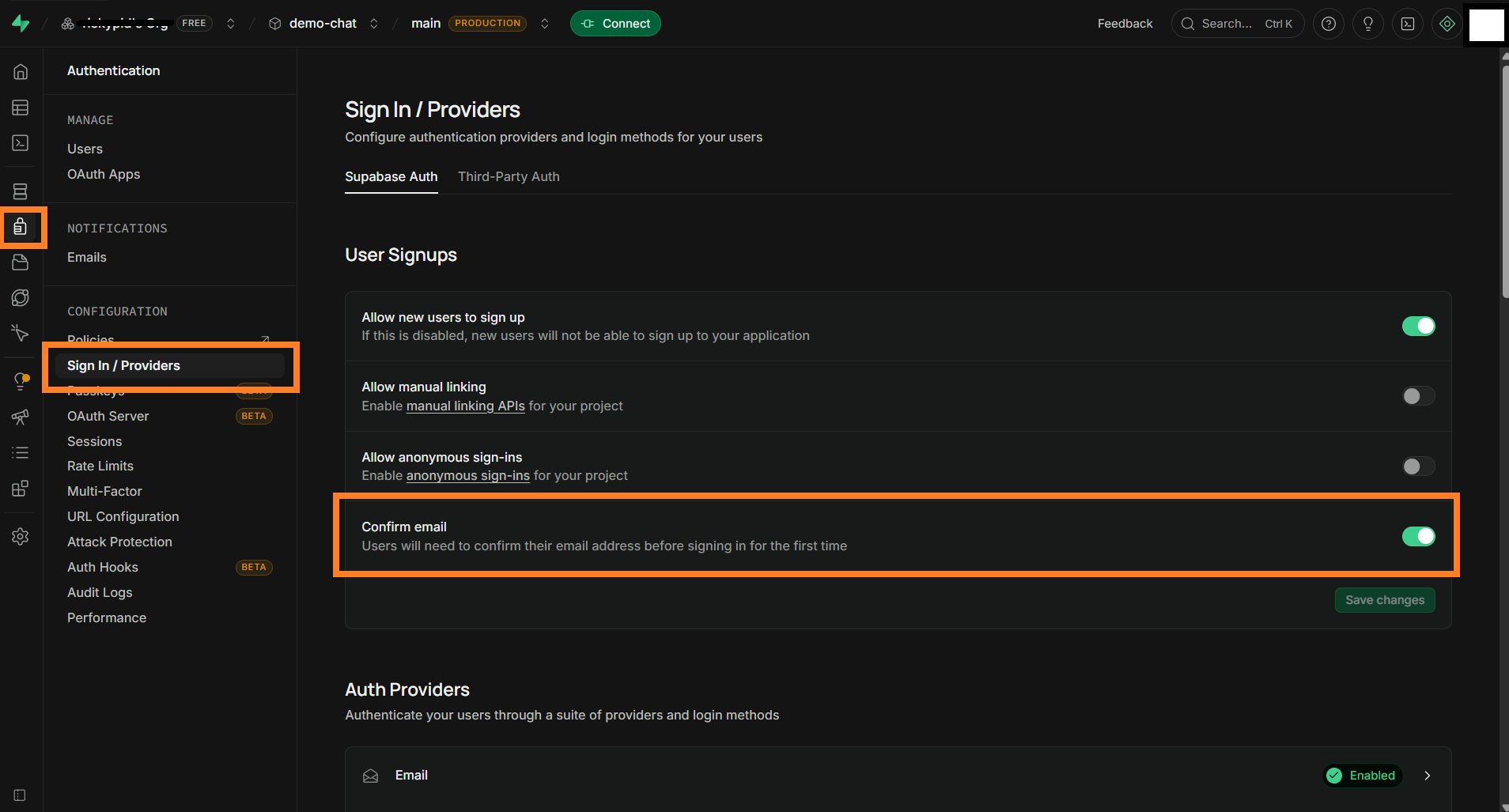Open Emails under Notifications
This screenshot has width=1509, height=812.
click(87, 257)
